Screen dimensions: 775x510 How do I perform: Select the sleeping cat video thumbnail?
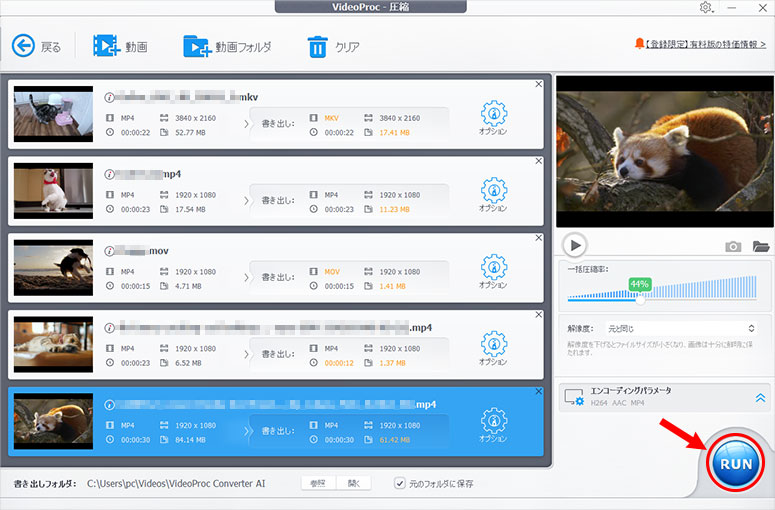53,344
